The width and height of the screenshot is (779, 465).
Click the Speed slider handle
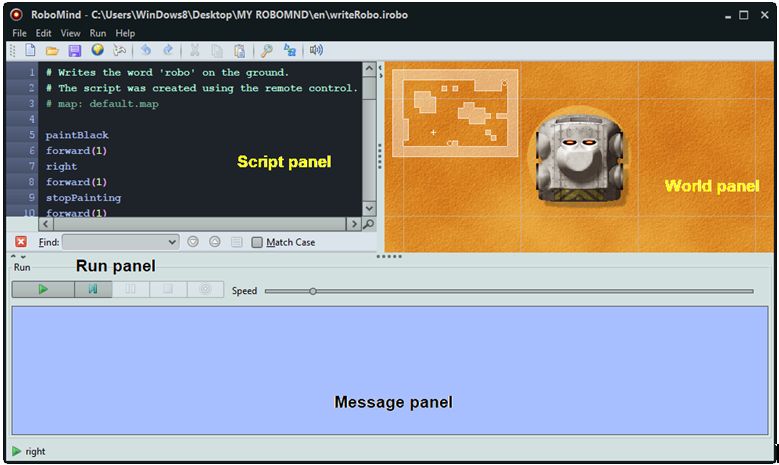click(312, 291)
